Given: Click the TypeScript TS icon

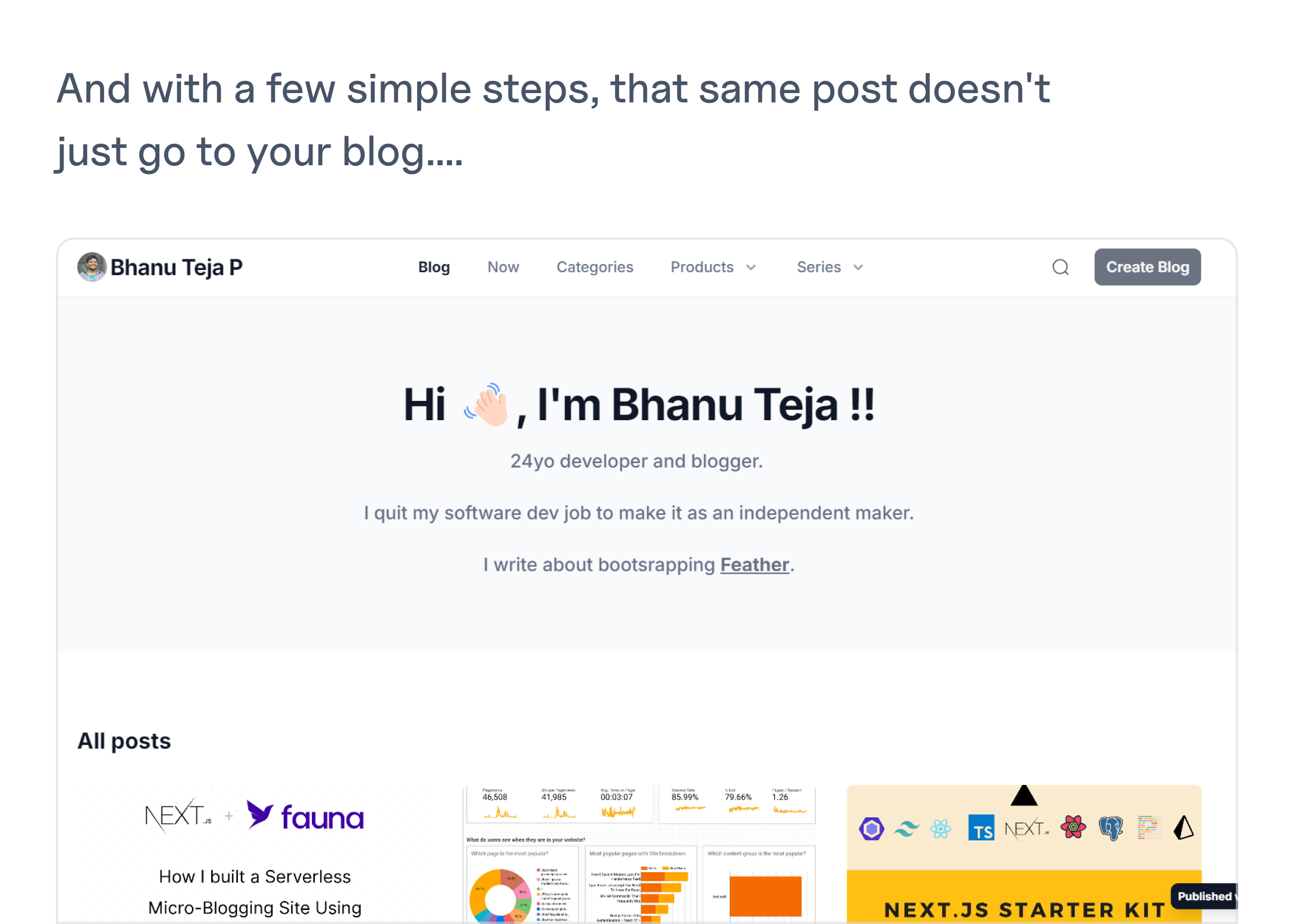Looking at the screenshot, I should [x=981, y=829].
